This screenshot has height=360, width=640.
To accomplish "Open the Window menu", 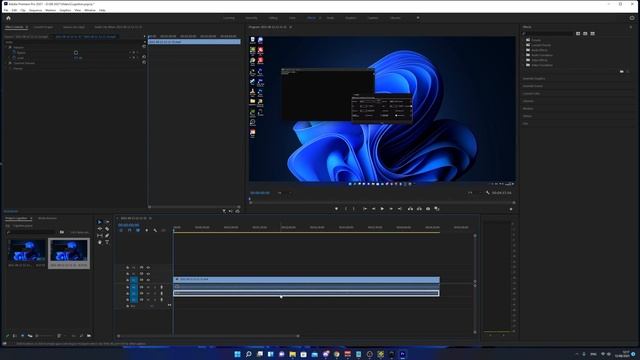I will pyautogui.click(x=90, y=10).
